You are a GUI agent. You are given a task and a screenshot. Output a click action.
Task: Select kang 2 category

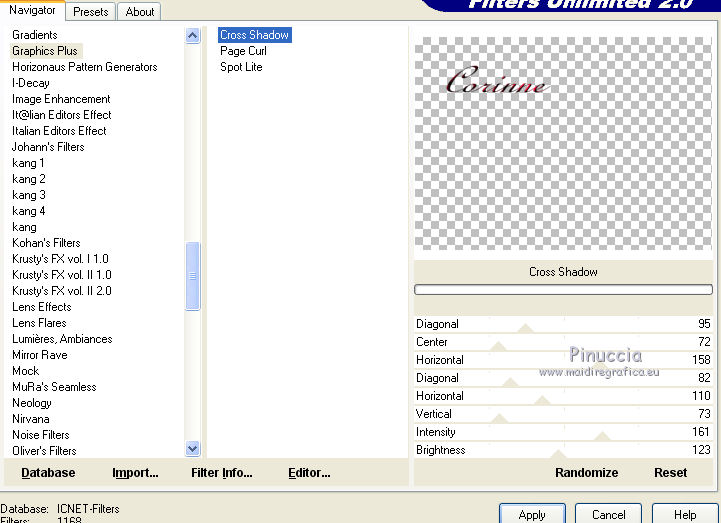point(29,179)
